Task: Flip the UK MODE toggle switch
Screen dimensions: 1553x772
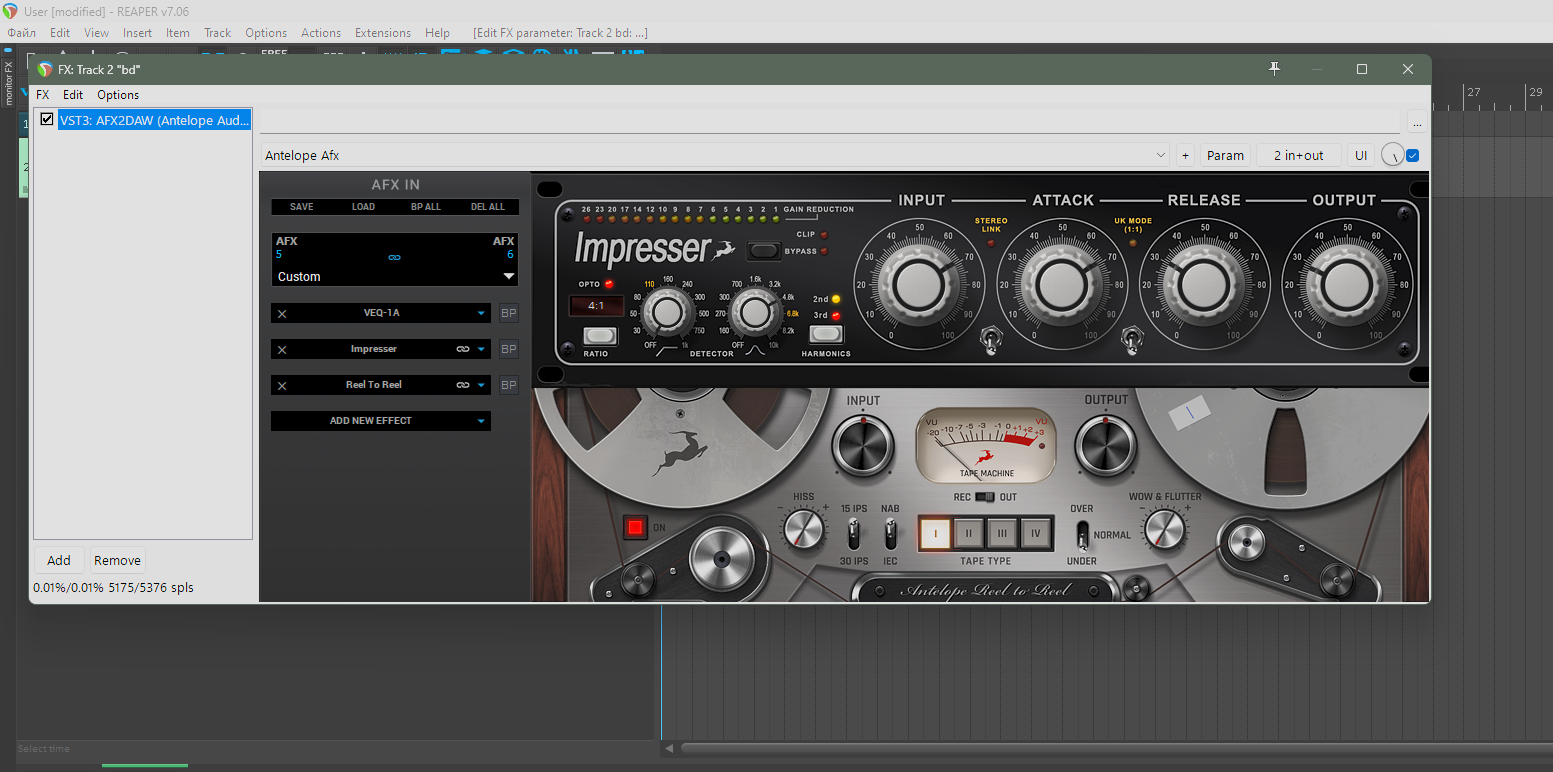Action: (x=1133, y=341)
